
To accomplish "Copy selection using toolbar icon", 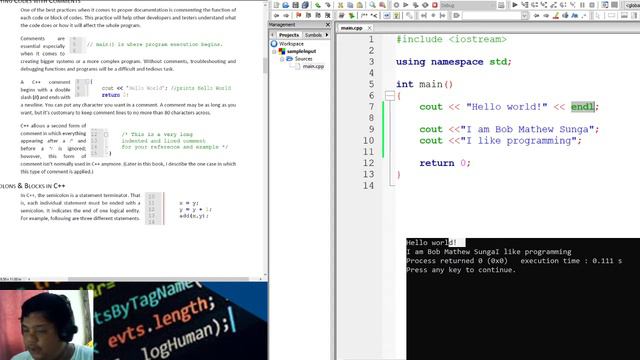I will click(350, 5).
